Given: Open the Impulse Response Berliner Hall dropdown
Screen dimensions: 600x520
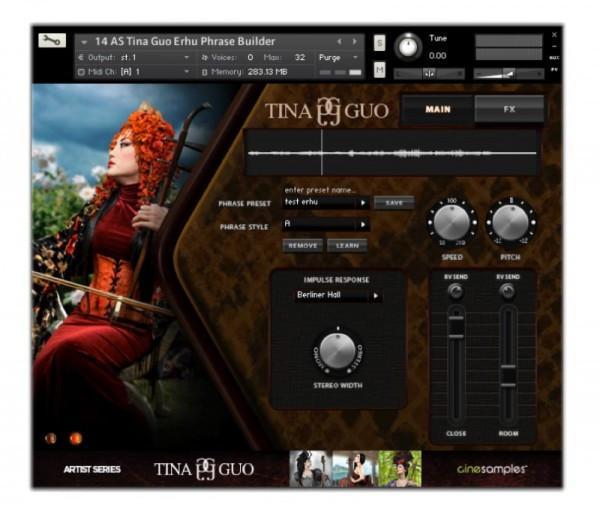Looking at the screenshot, I should pos(338,295).
